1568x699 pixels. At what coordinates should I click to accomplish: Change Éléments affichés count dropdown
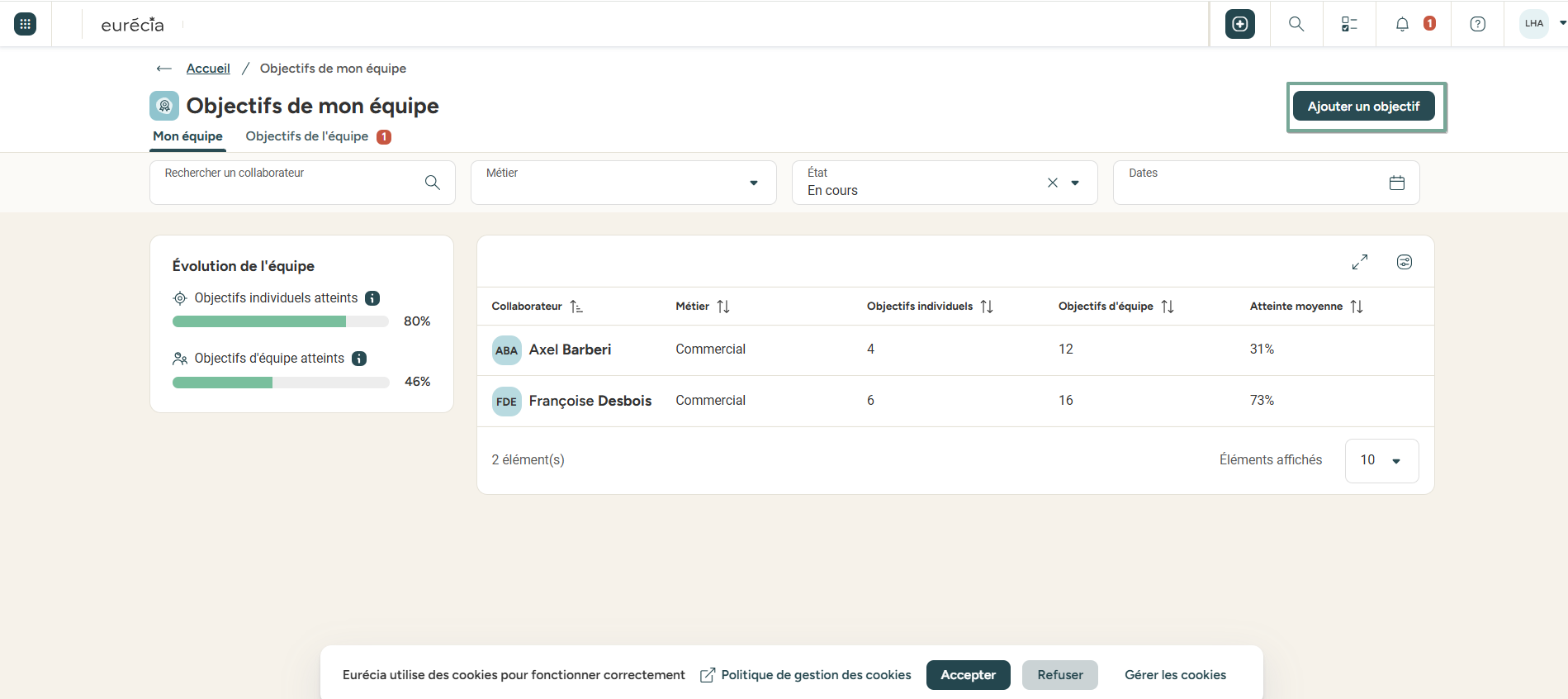(x=1382, y=460)
